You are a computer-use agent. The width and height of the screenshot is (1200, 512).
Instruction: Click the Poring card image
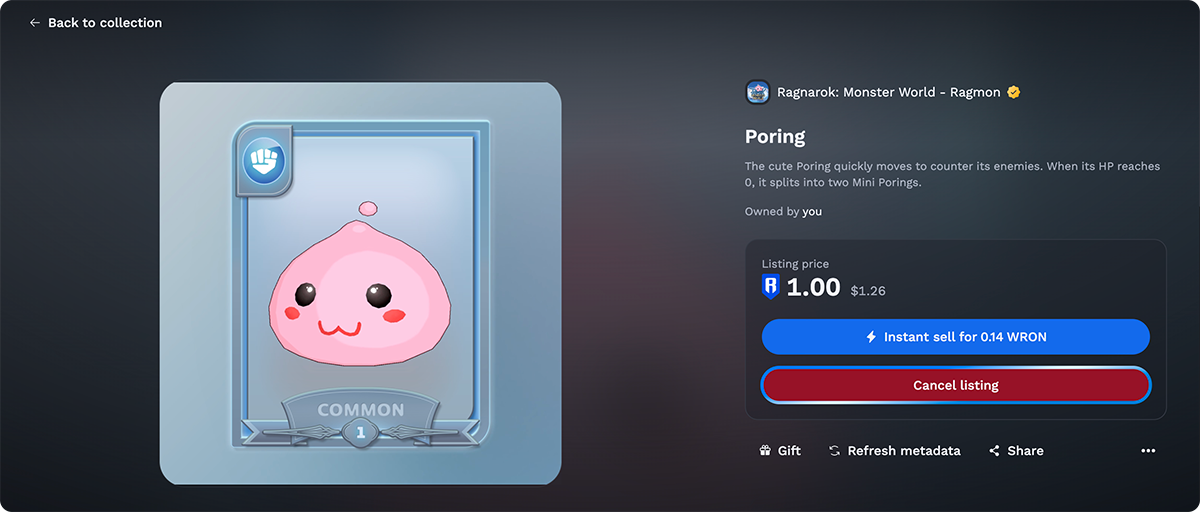point(360,284)
